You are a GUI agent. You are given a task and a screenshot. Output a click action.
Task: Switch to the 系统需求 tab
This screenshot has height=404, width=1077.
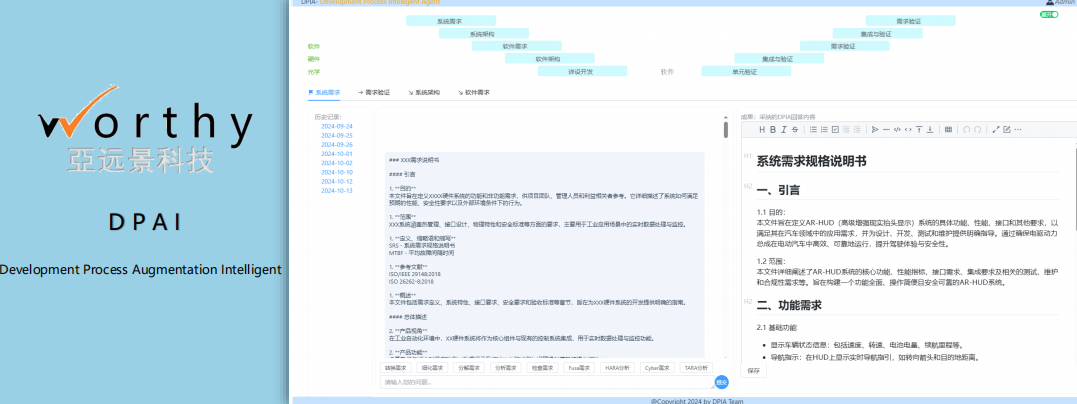click(x=324, y=91)
